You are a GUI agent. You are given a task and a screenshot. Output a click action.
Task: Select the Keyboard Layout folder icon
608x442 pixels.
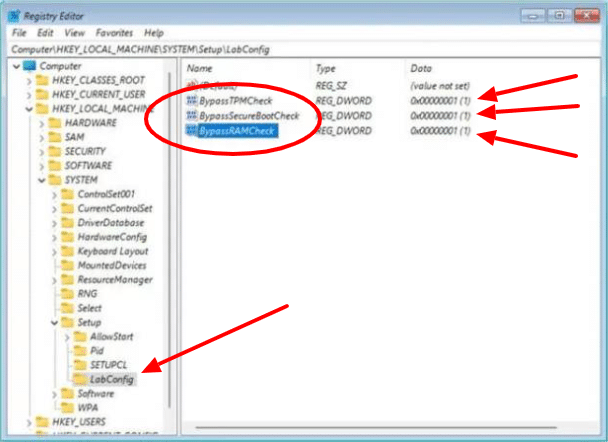point(67,251)
